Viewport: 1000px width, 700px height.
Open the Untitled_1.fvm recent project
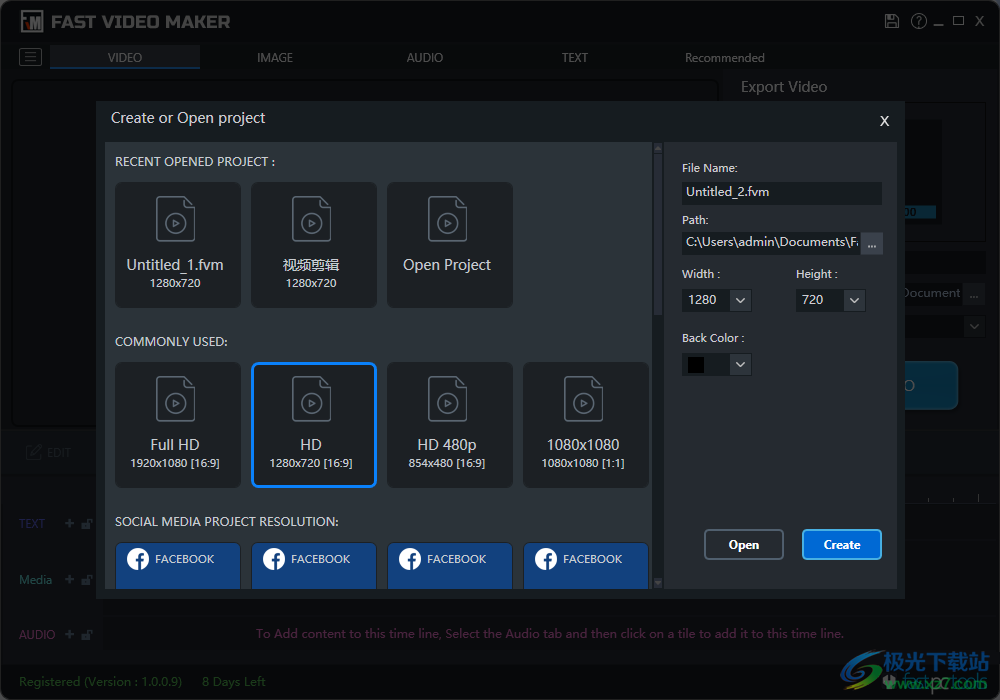point(178,245)
